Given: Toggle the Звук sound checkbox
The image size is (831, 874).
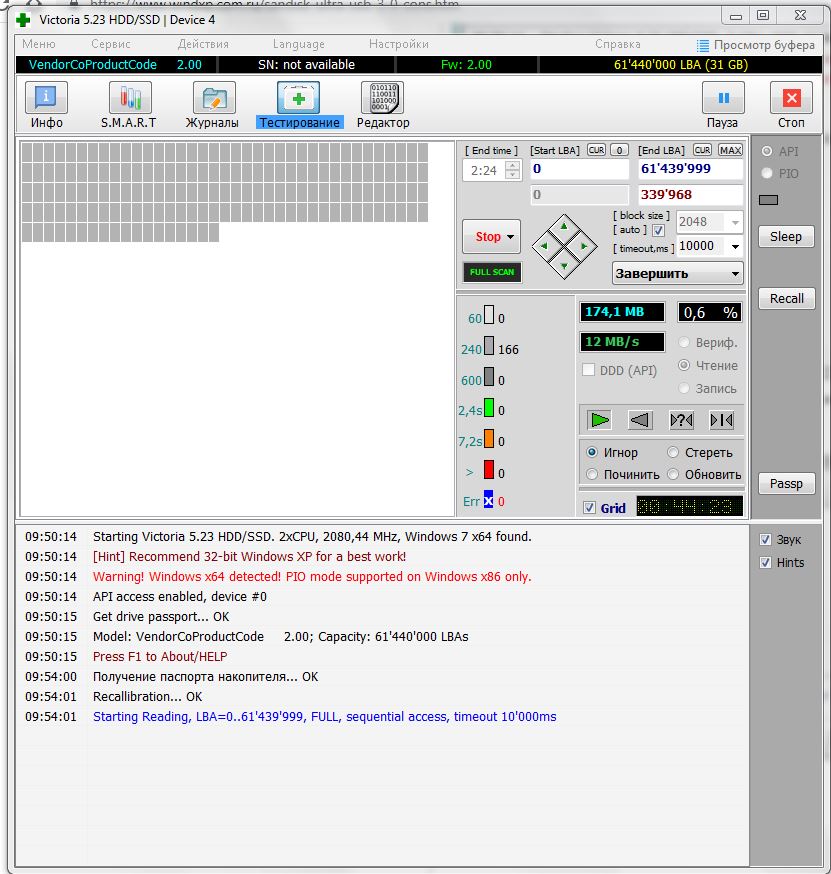Looking at the screenshot, I should pyautogui.click(x=765, y=540).
